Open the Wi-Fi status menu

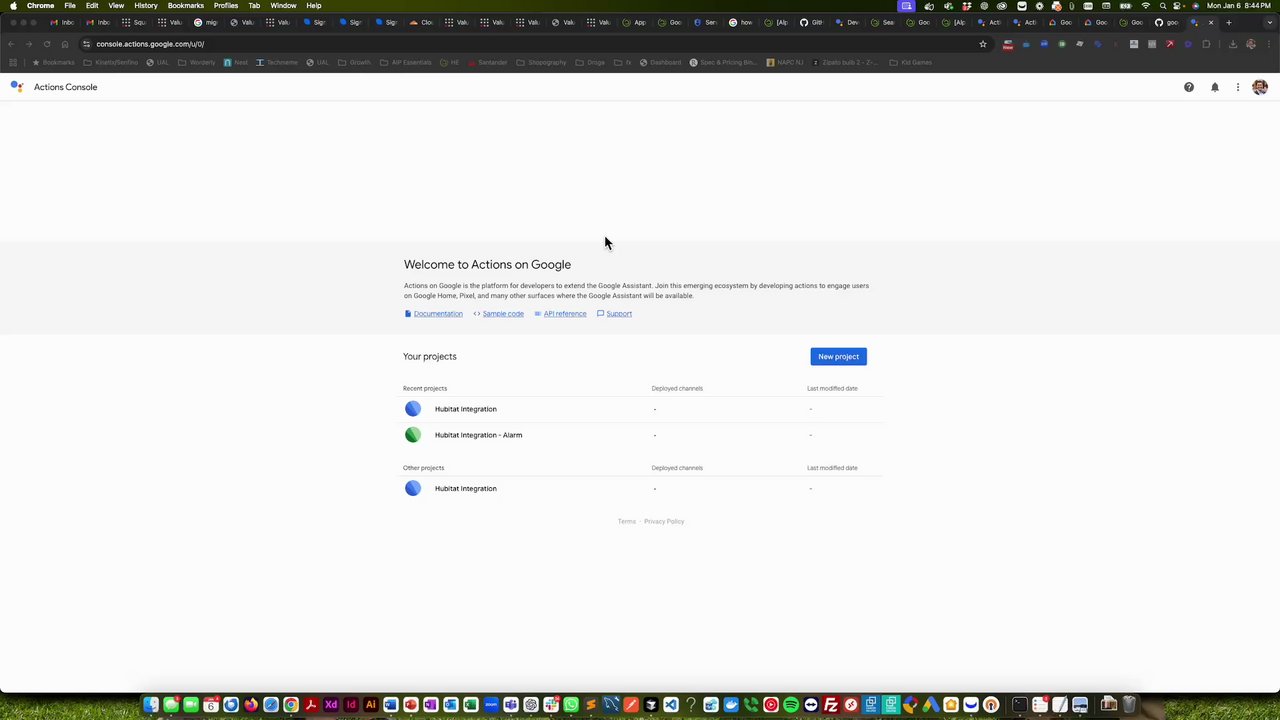[1146, 6]
